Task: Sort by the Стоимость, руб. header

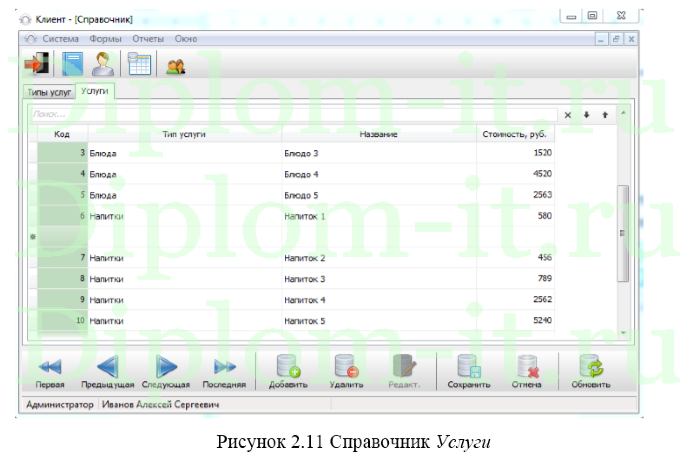Action: tap(515, 134)
